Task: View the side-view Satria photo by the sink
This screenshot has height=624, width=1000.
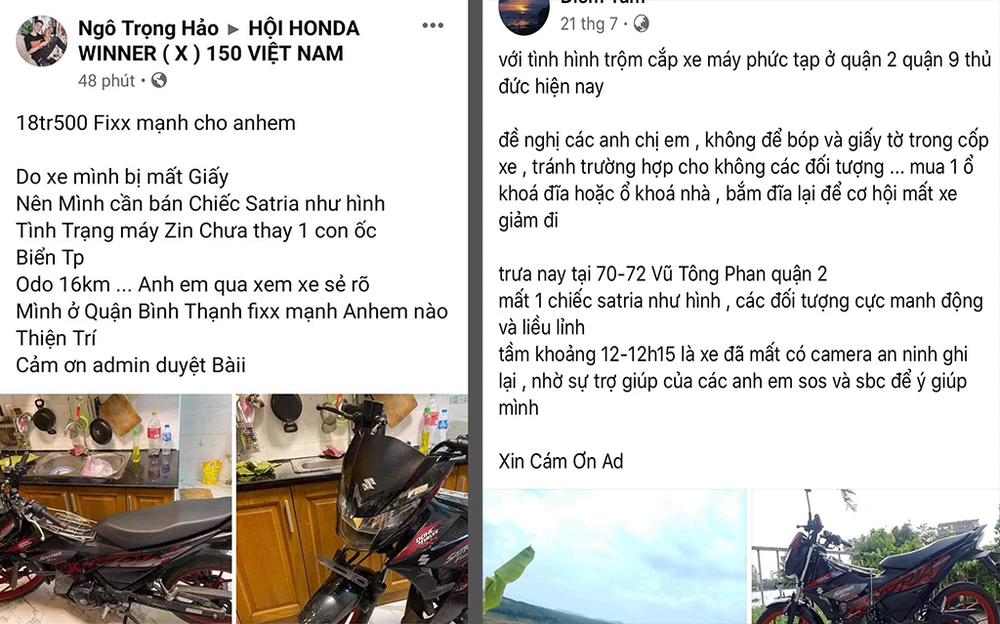Action: coord(115,509)
